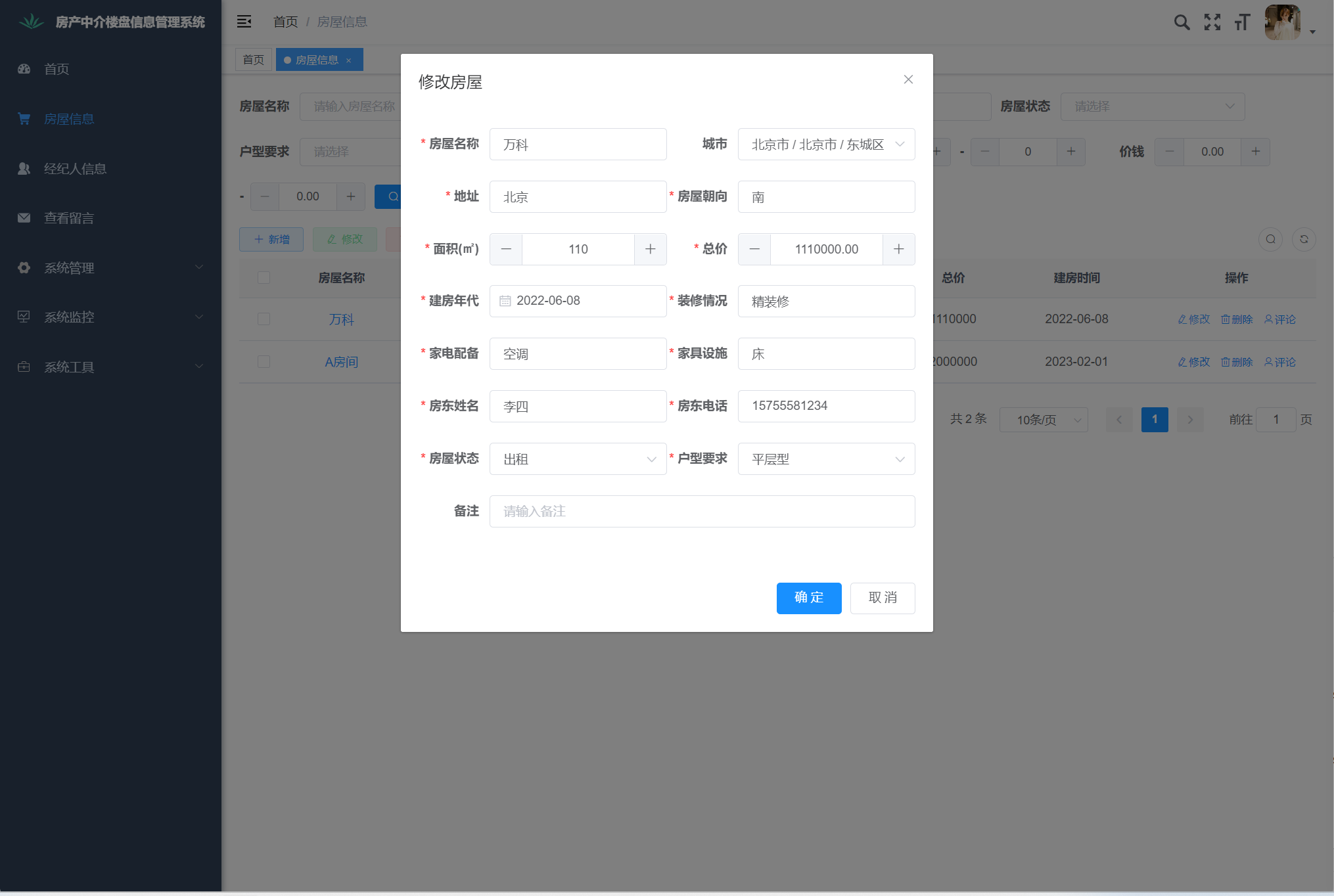The width and height of the screenshot is (1334, 896).
Task: Toggle fullscreen mode icon in top bar
Action: click(1212, 22)
